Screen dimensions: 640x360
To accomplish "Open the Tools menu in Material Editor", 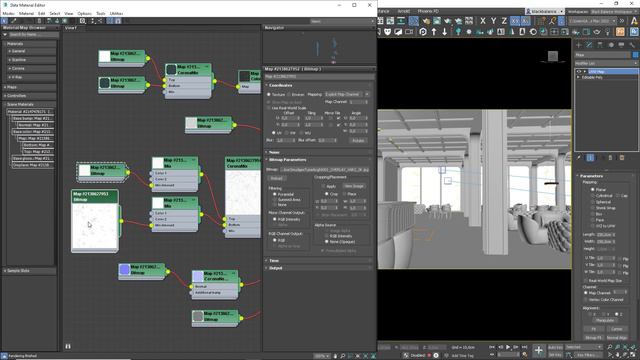I will [100, 13].
